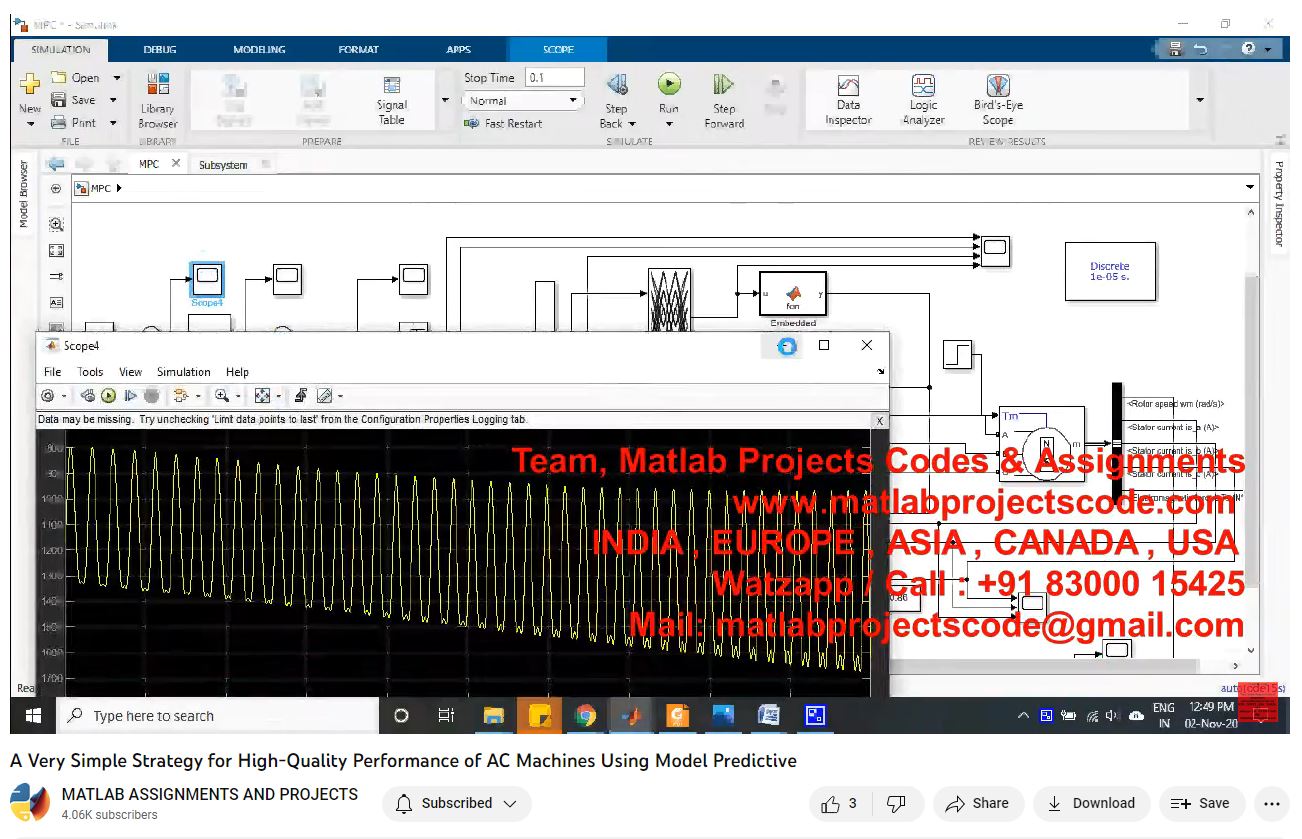Expand the Open file dropdown arrow
This screenshot has height=839, width=1302.
tap(116, 78)
